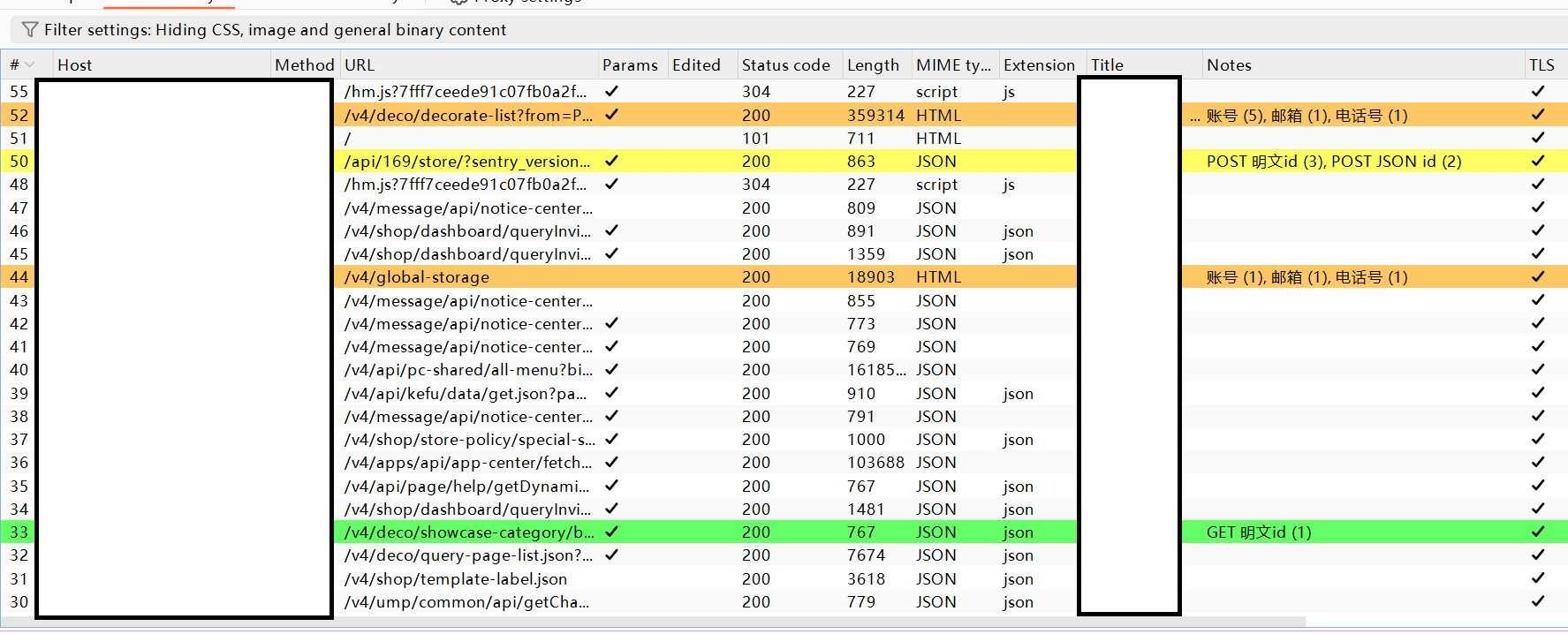Select the yellow /api/169/store/ request row
Screen dimensions: 1568x634
click(466, 162)
